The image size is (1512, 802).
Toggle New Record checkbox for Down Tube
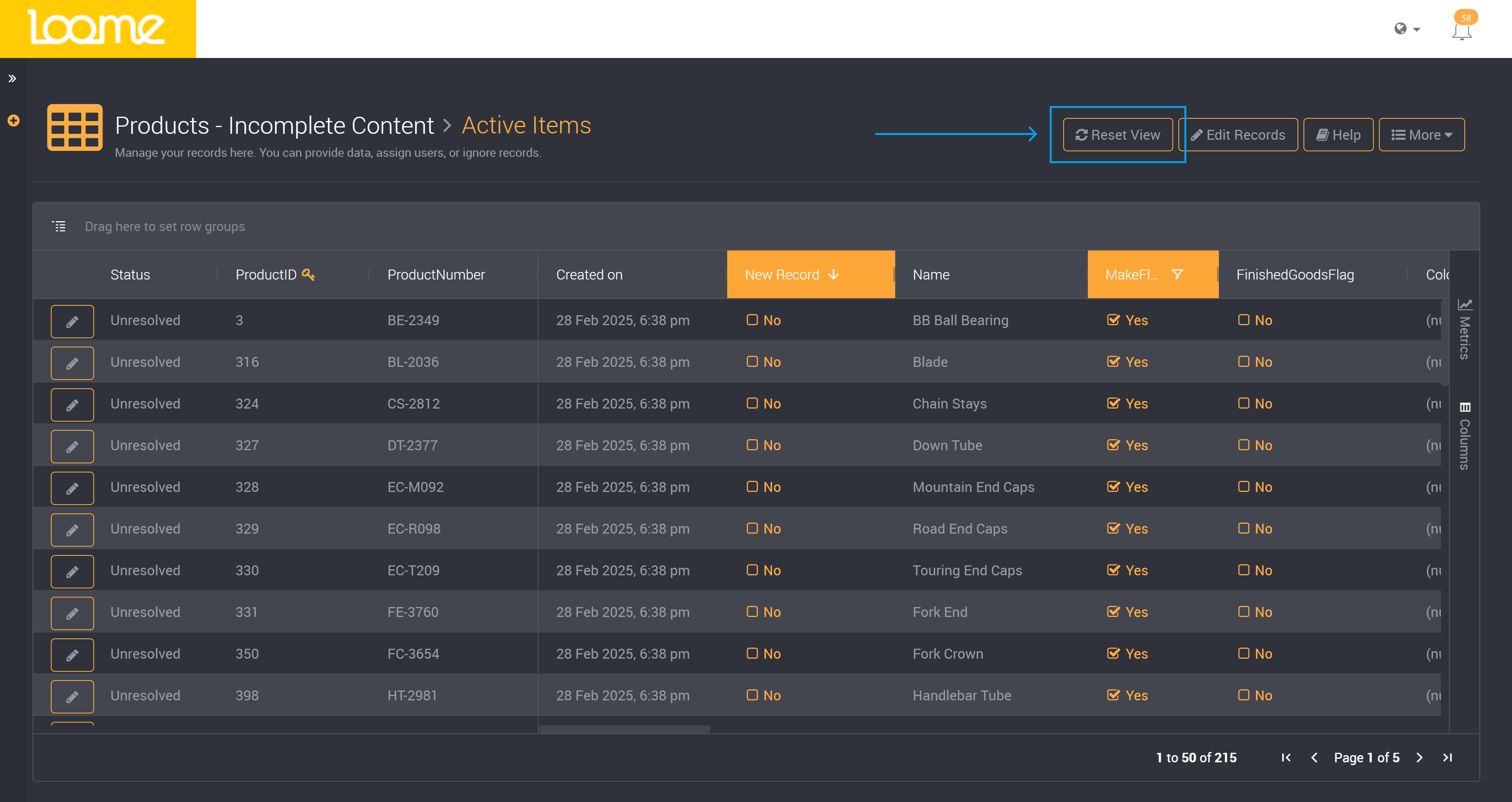pyautogui.click(x=752, y=445)
